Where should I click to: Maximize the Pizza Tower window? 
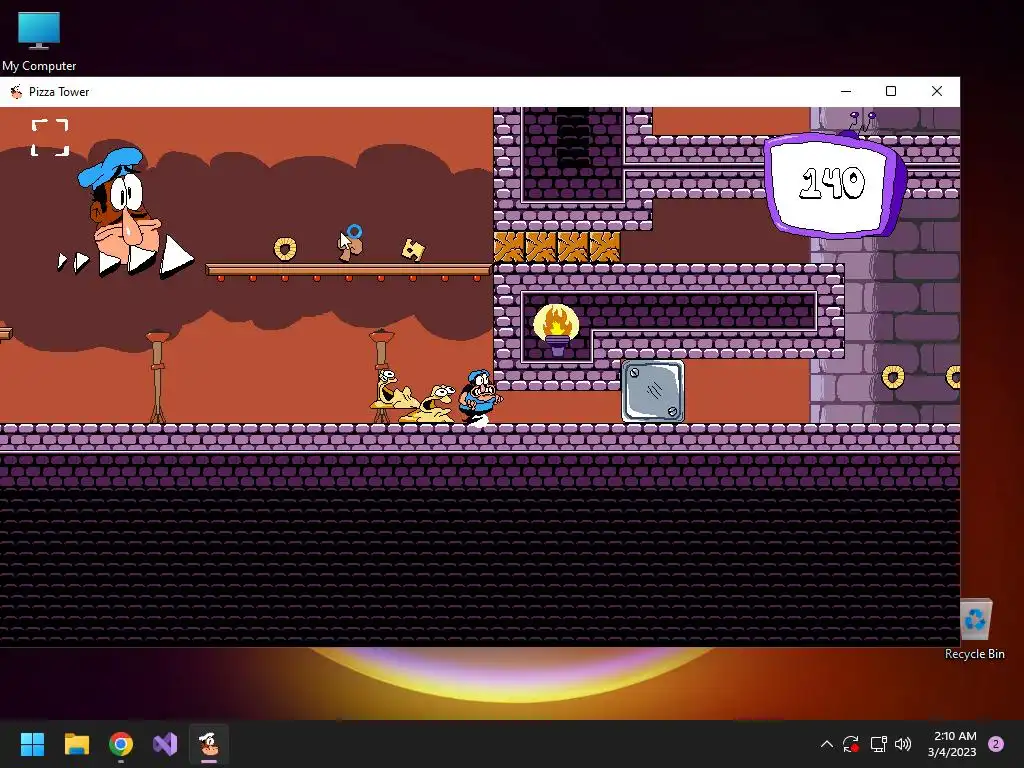tap(891, 91)
